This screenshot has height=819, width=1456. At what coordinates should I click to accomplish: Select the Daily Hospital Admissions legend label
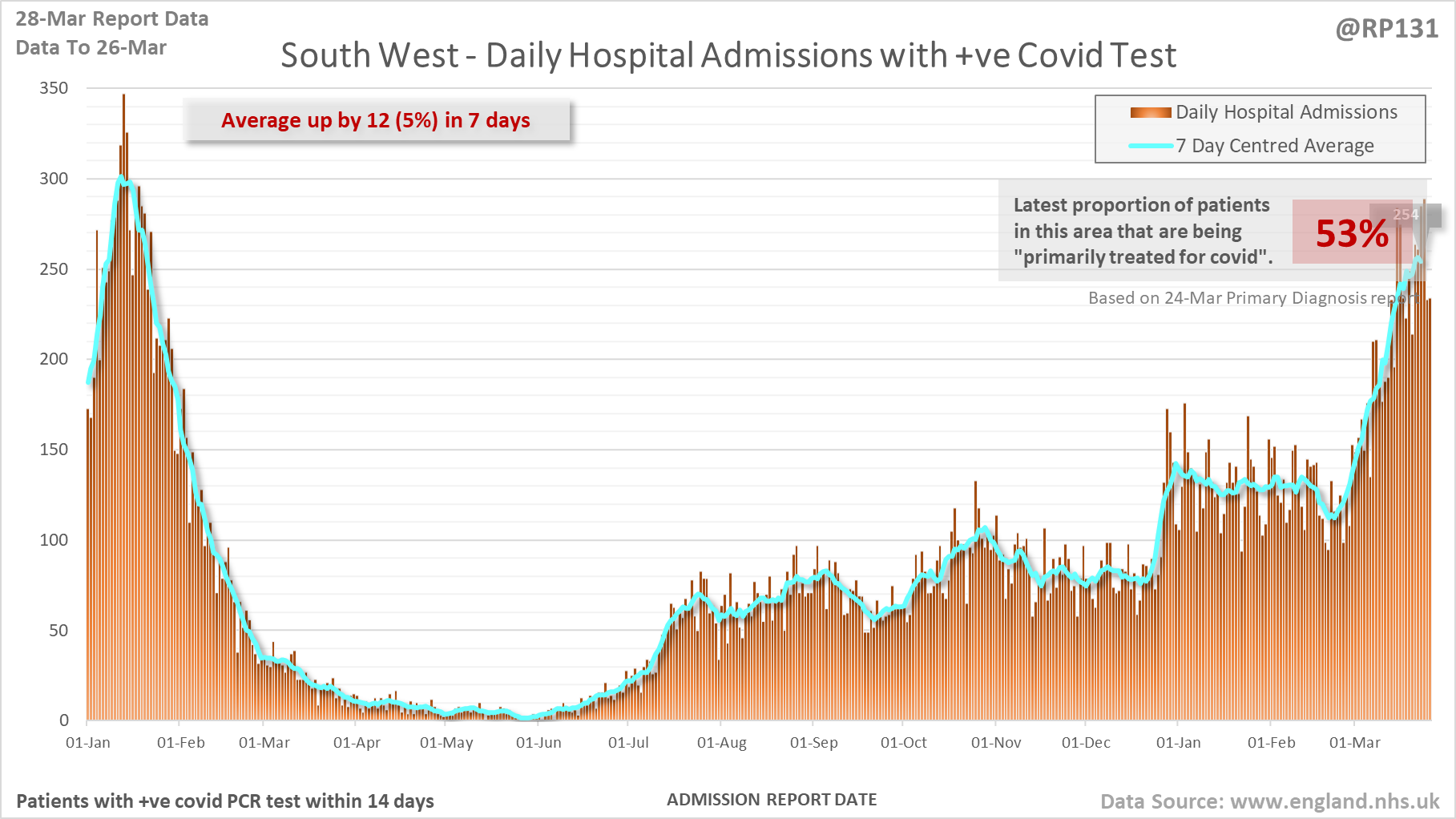(x=1286, y=112)
